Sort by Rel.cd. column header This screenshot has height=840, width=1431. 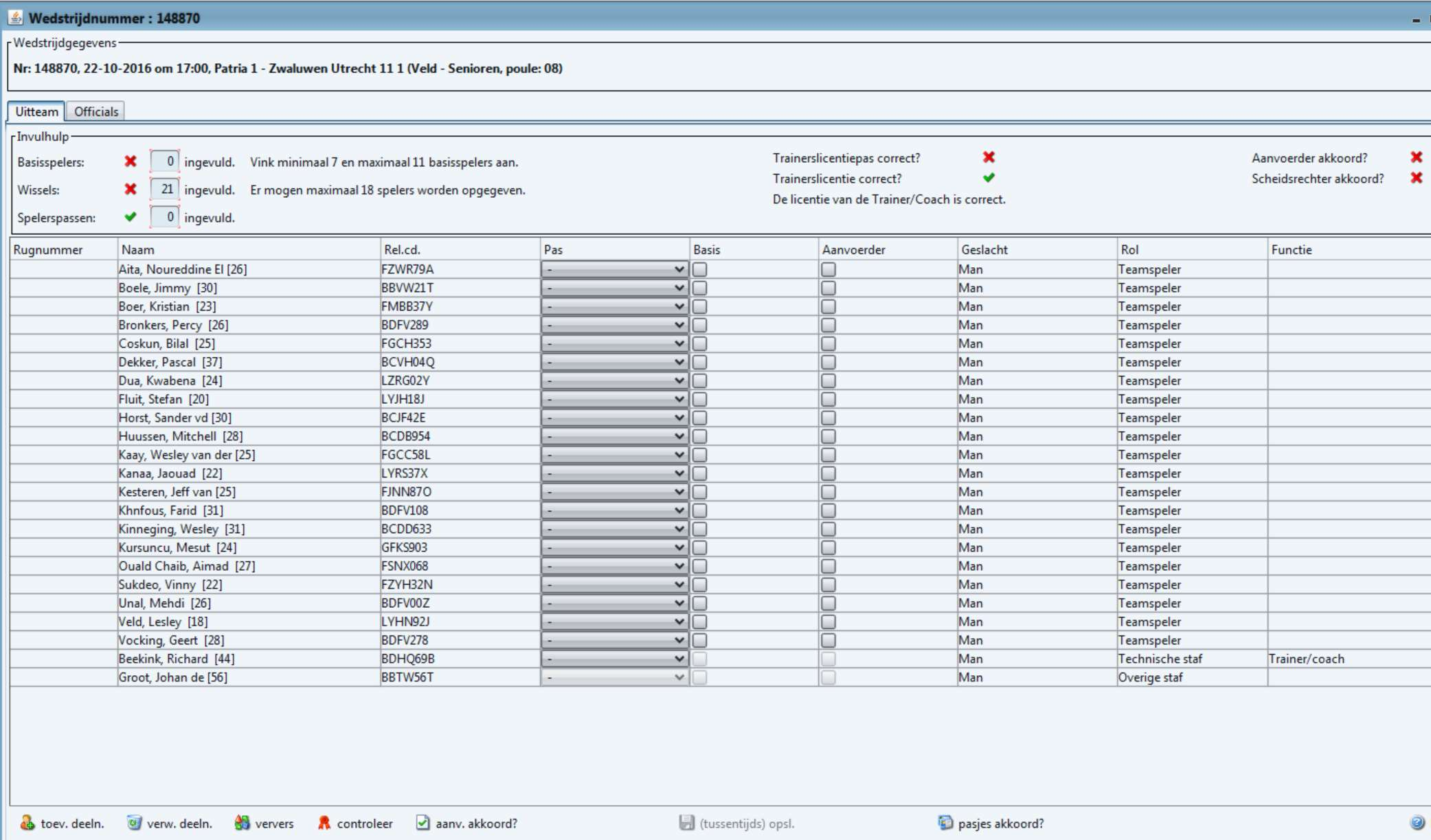click(x=460, y=249)
